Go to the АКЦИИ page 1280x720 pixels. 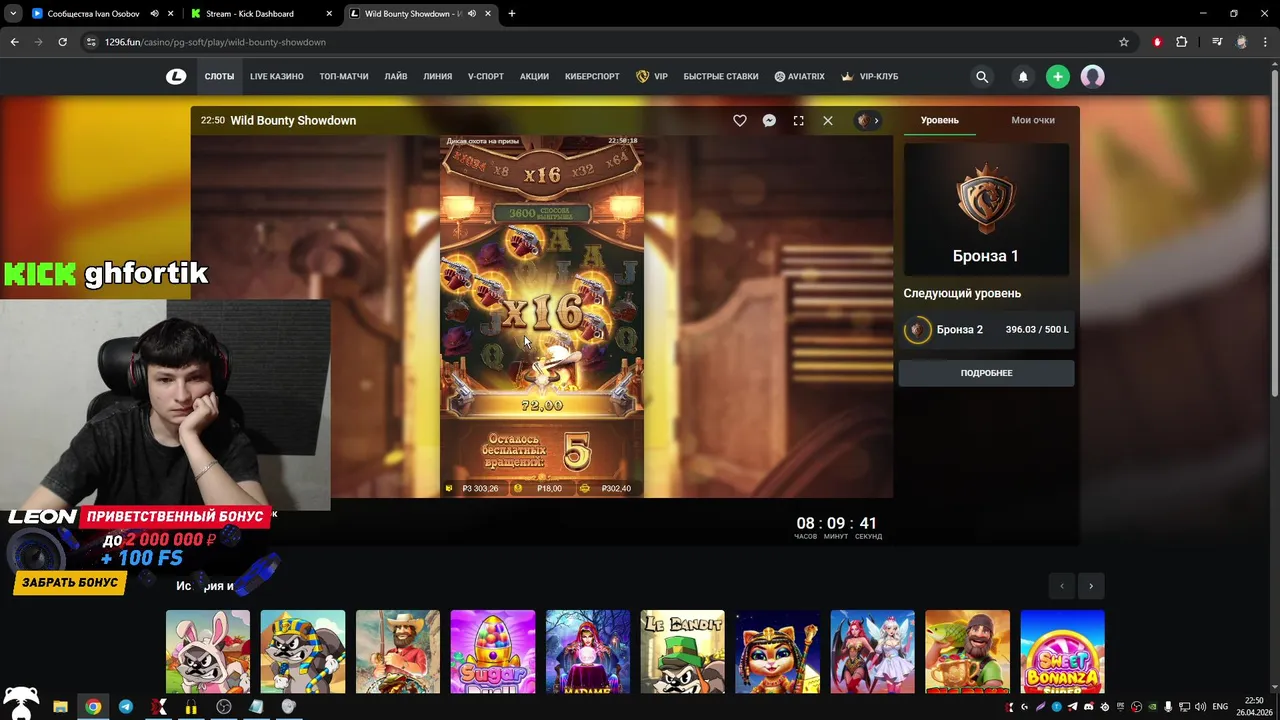point(534,76)
